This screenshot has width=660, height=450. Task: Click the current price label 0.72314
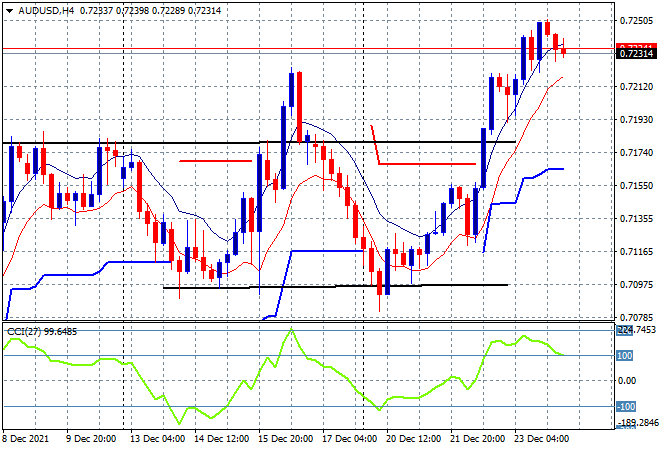point(636,53)
